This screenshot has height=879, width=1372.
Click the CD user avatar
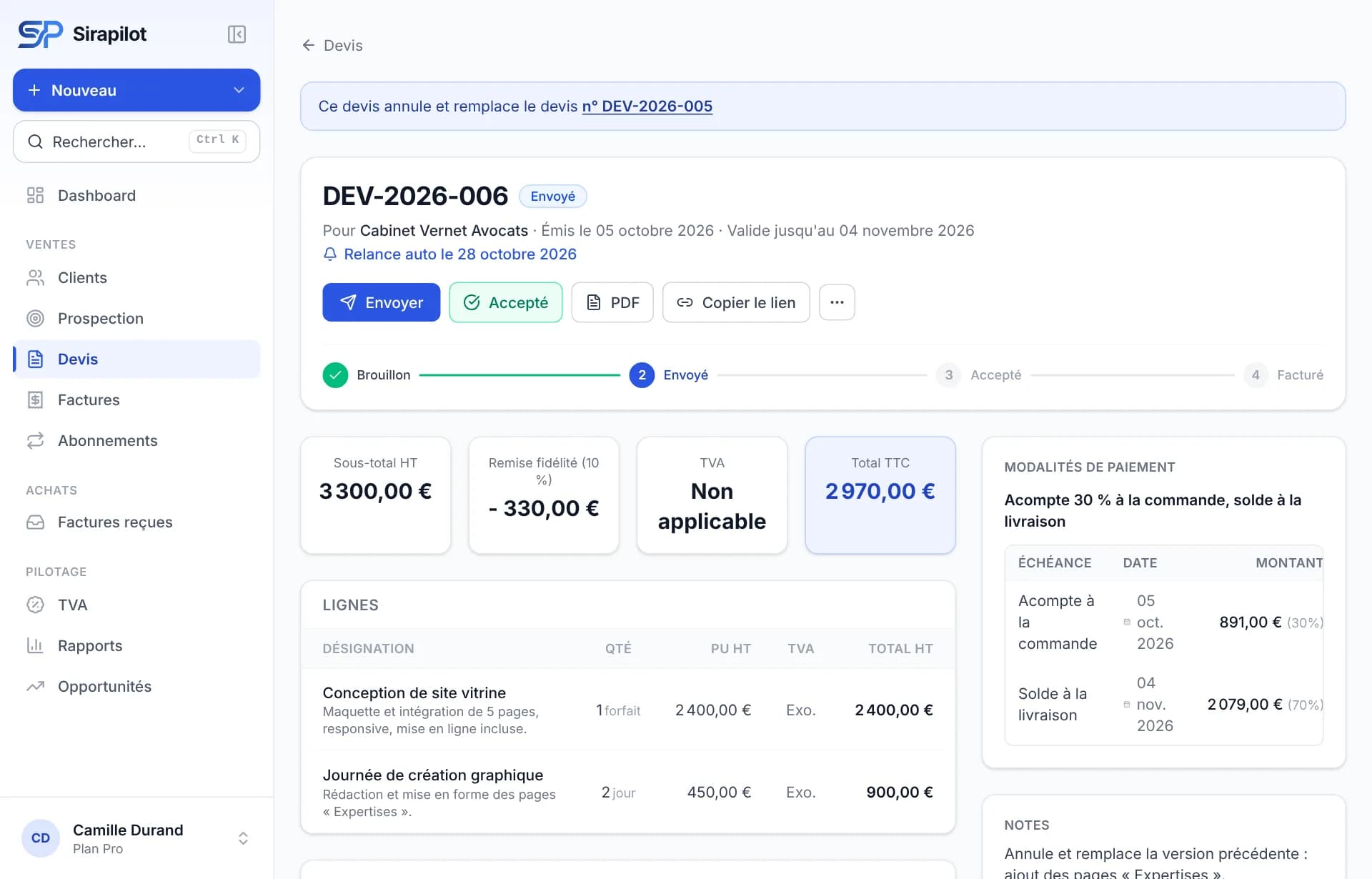(x=41, y=838)
